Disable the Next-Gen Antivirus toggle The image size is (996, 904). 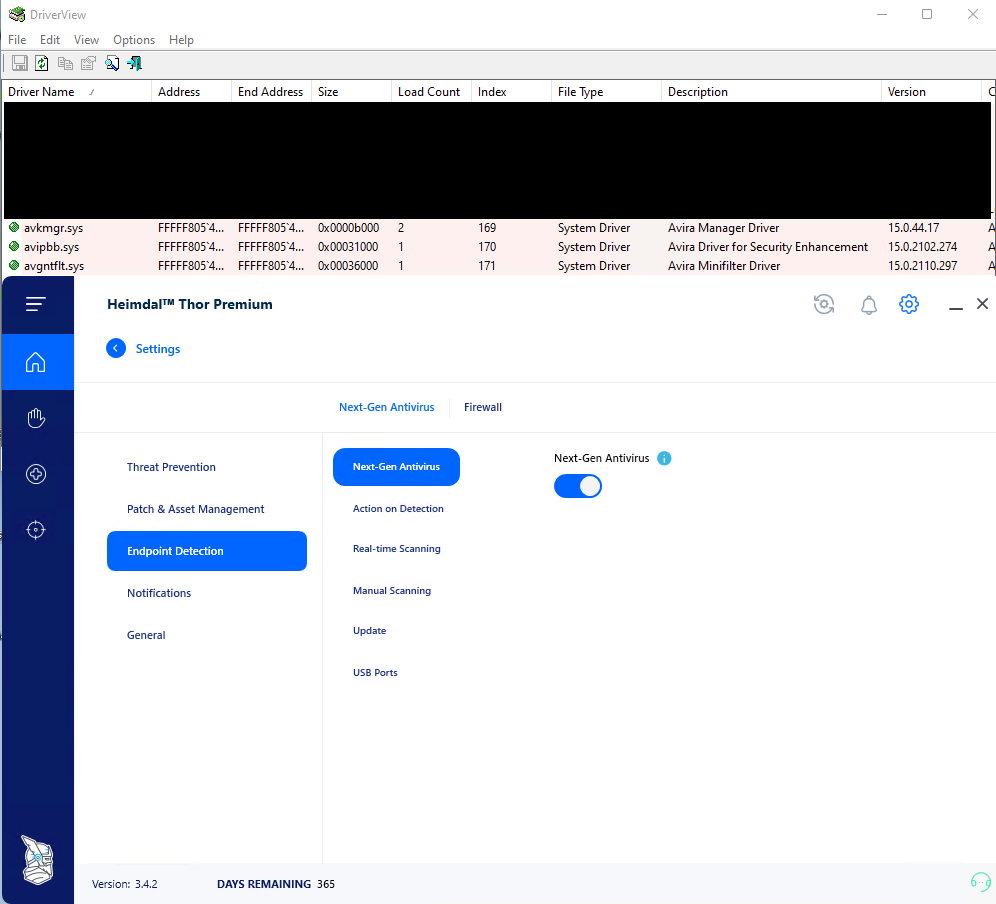tap(578, 486)
